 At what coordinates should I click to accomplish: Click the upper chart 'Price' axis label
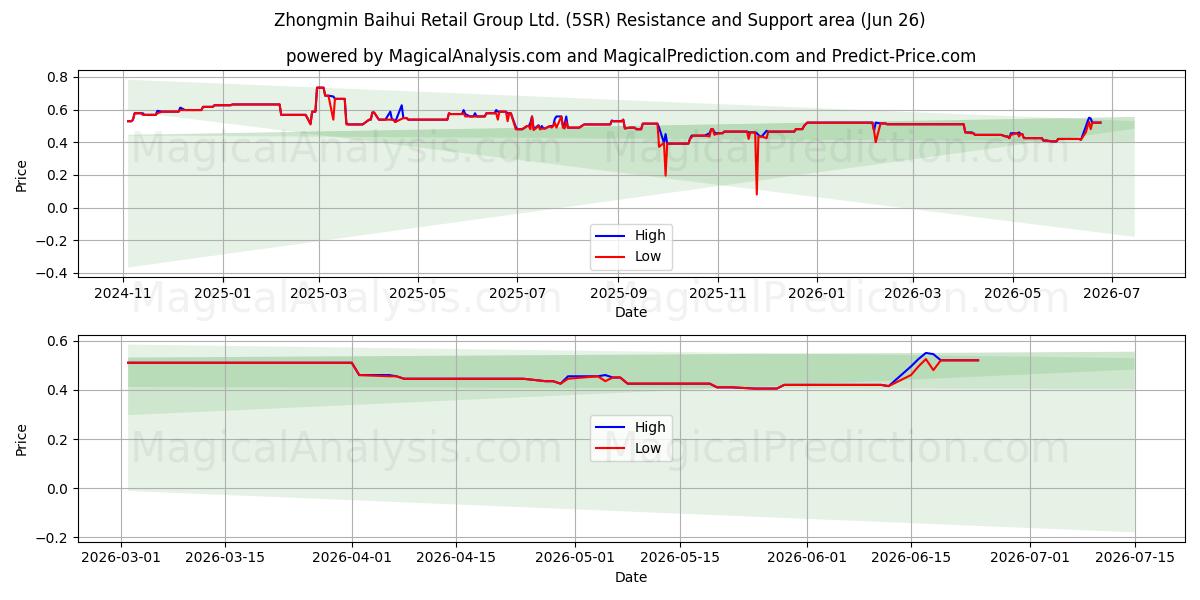coord(22,175)
